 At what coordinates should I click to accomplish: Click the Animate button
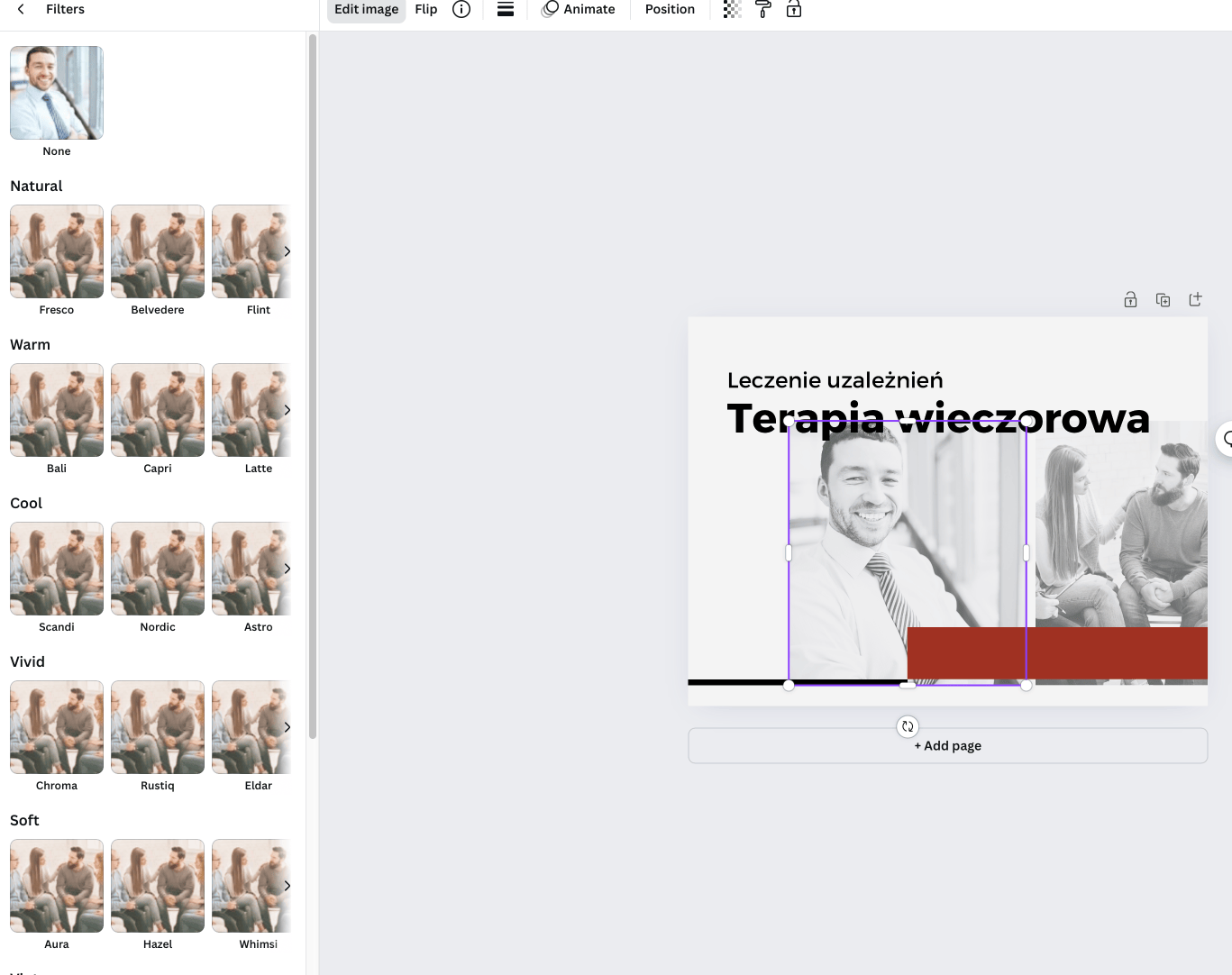pos(579,9)
